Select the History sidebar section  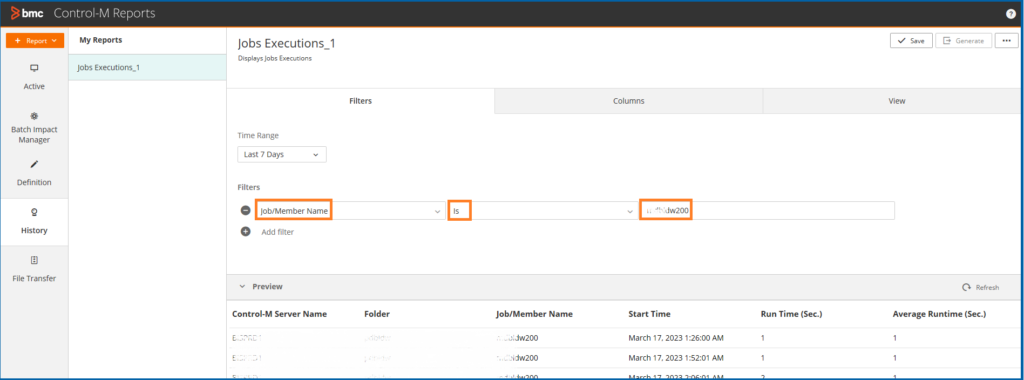(34, 222)
